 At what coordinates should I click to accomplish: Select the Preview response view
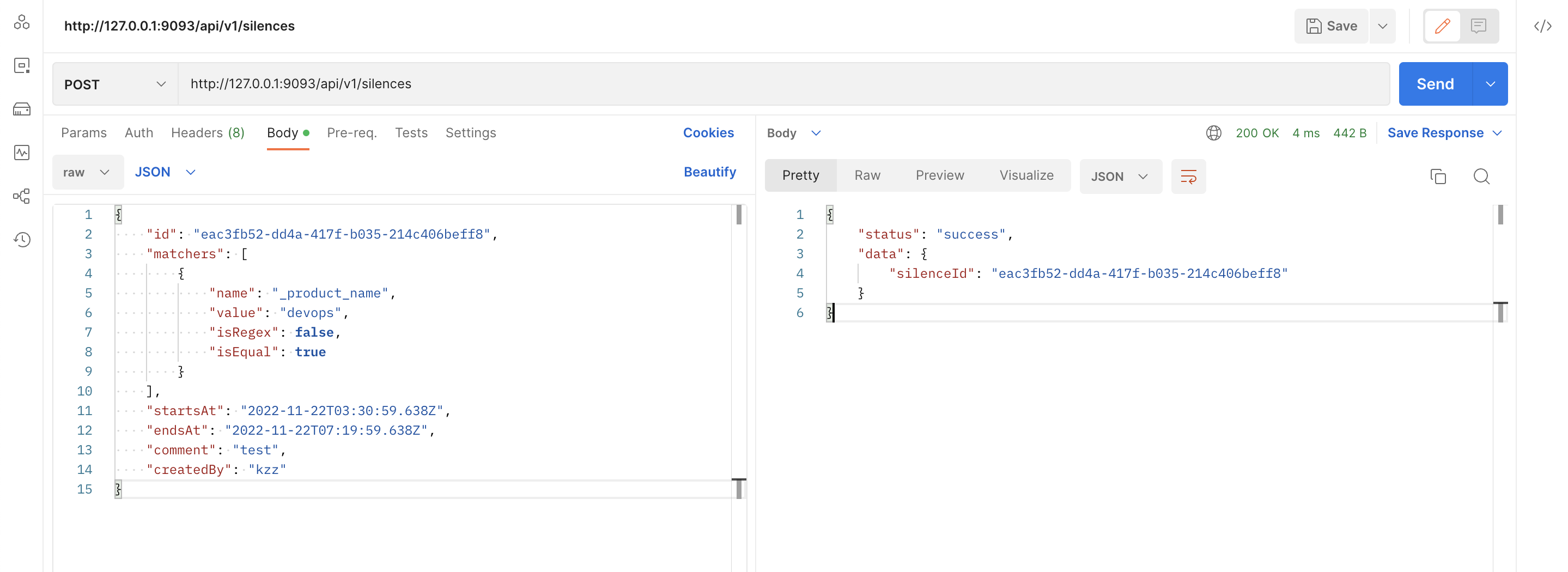[x=940, y=176]
